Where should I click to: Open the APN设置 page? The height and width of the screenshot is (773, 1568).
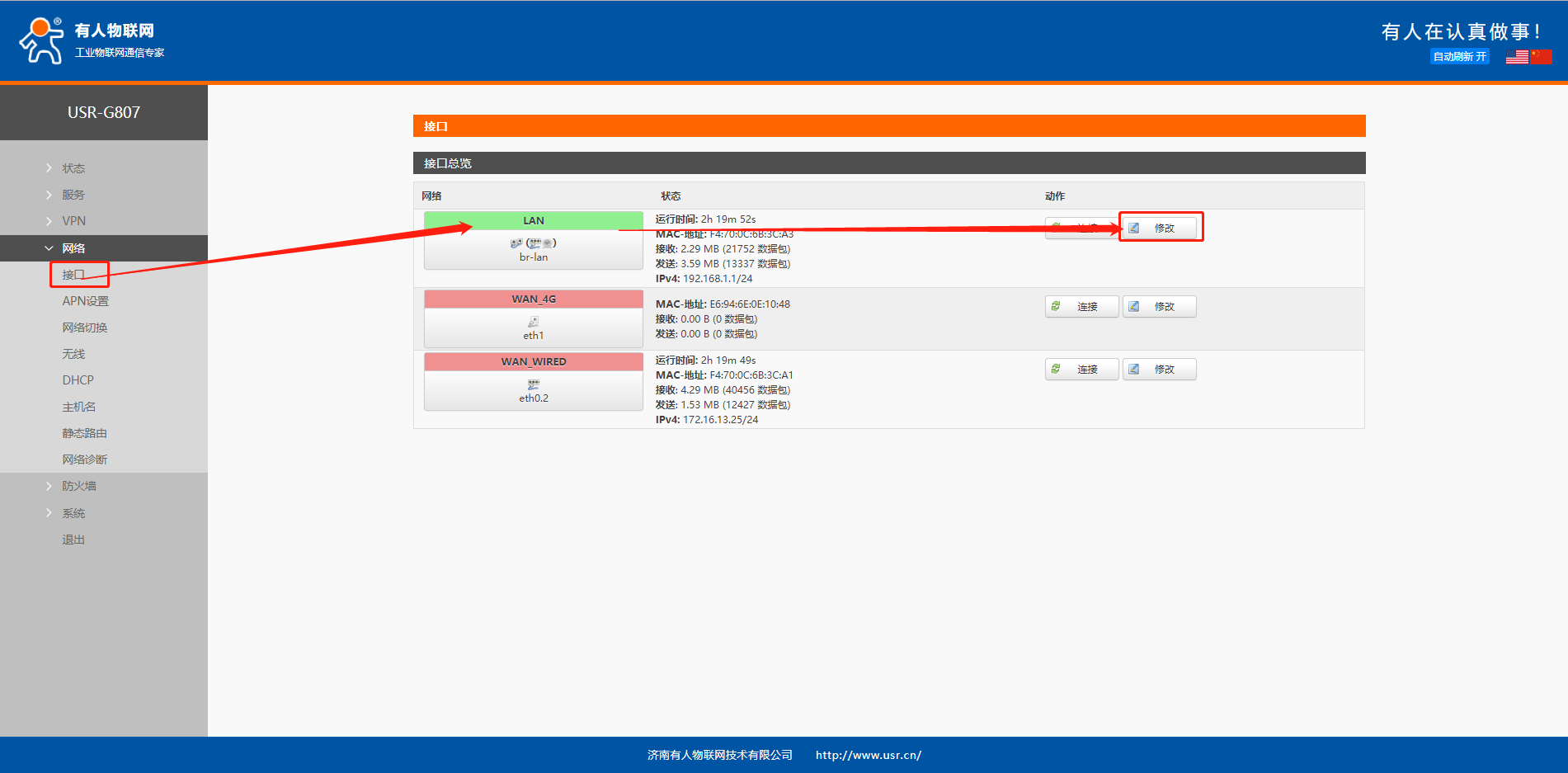tap(85, 301)
